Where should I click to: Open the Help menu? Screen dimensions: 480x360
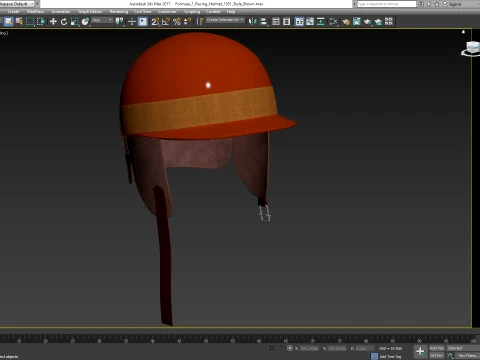[231, 12]
